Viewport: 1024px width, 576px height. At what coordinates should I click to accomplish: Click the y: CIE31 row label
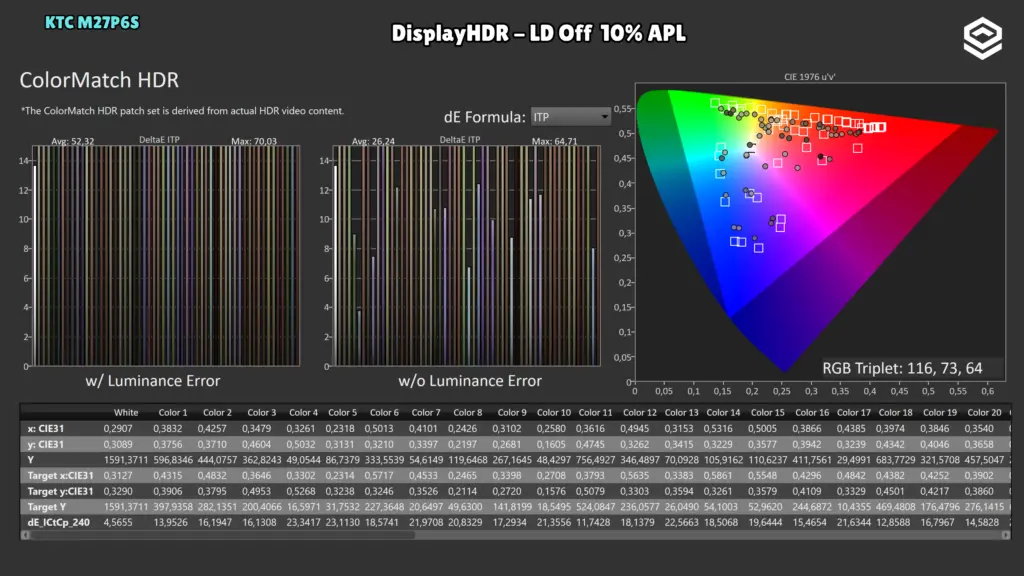tap(46, 445)
